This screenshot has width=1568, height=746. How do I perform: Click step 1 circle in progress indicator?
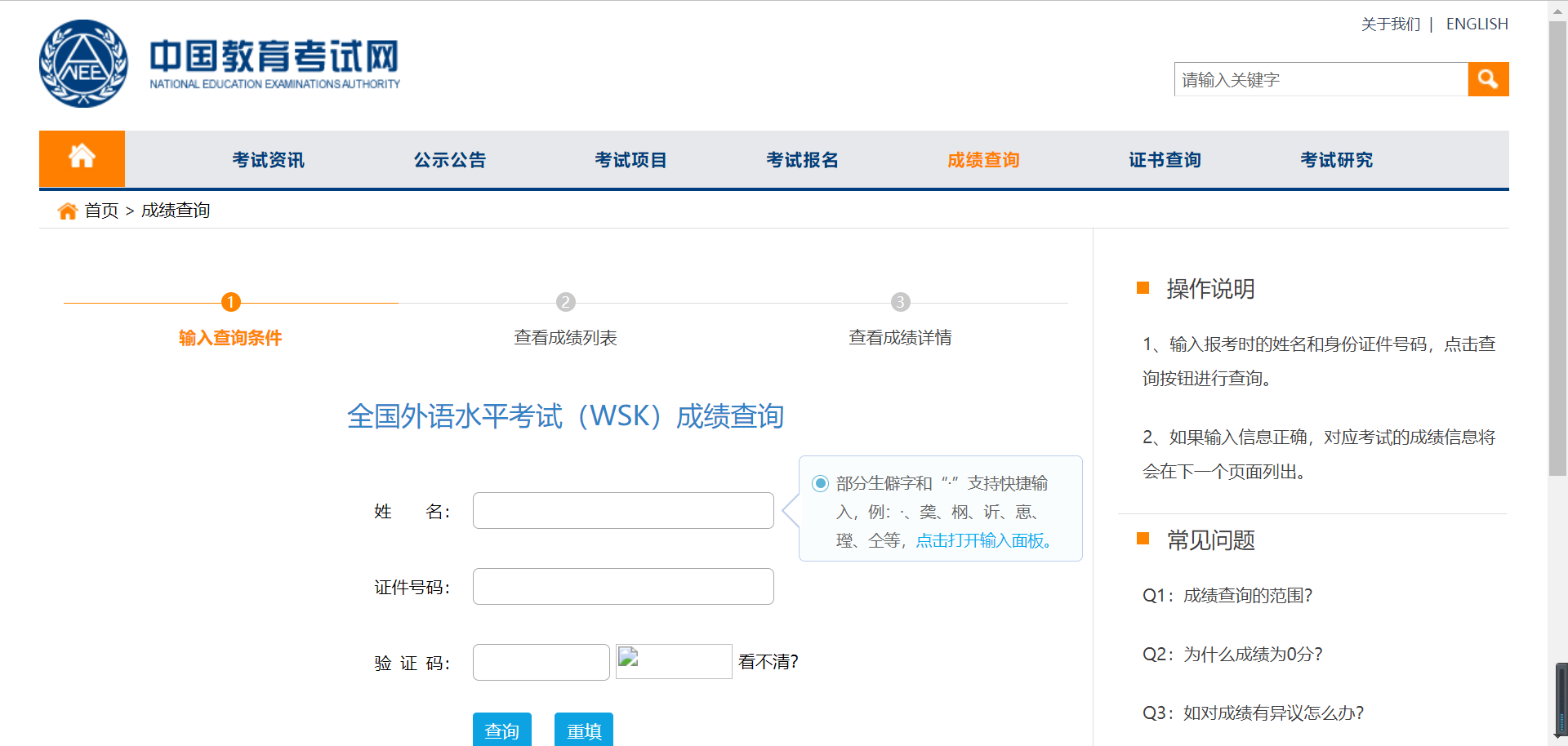point(230,302)
